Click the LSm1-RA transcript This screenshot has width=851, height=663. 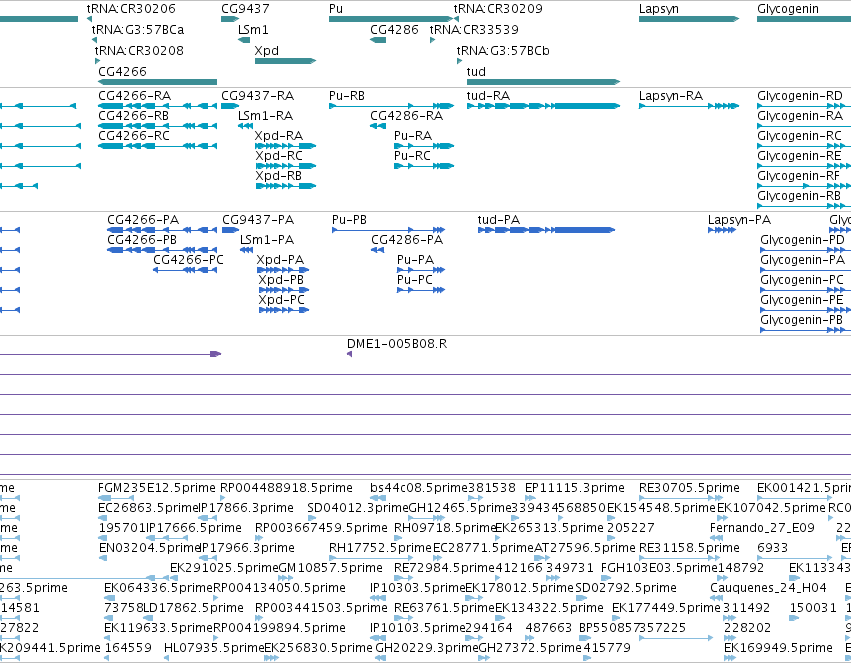click(x=245, y=126)
